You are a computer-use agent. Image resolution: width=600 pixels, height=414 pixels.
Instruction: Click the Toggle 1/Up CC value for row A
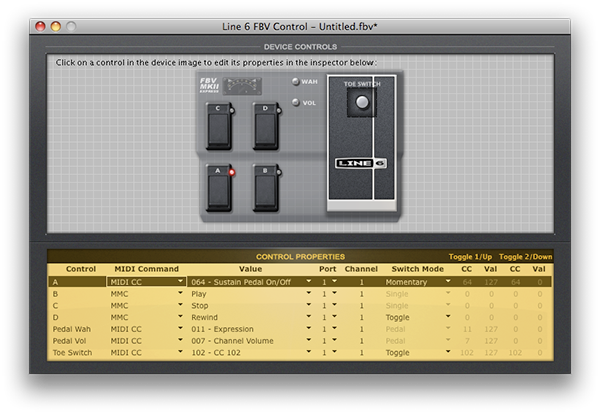click(467, 282)
